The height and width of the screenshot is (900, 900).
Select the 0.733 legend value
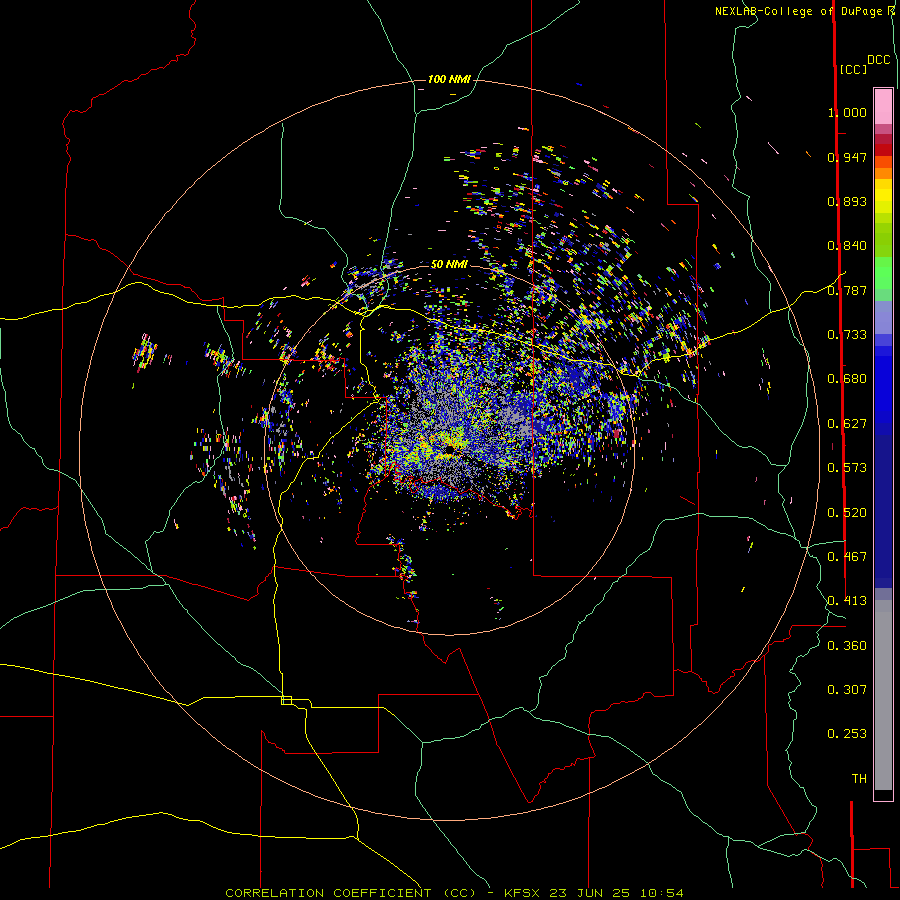point(847,335)
